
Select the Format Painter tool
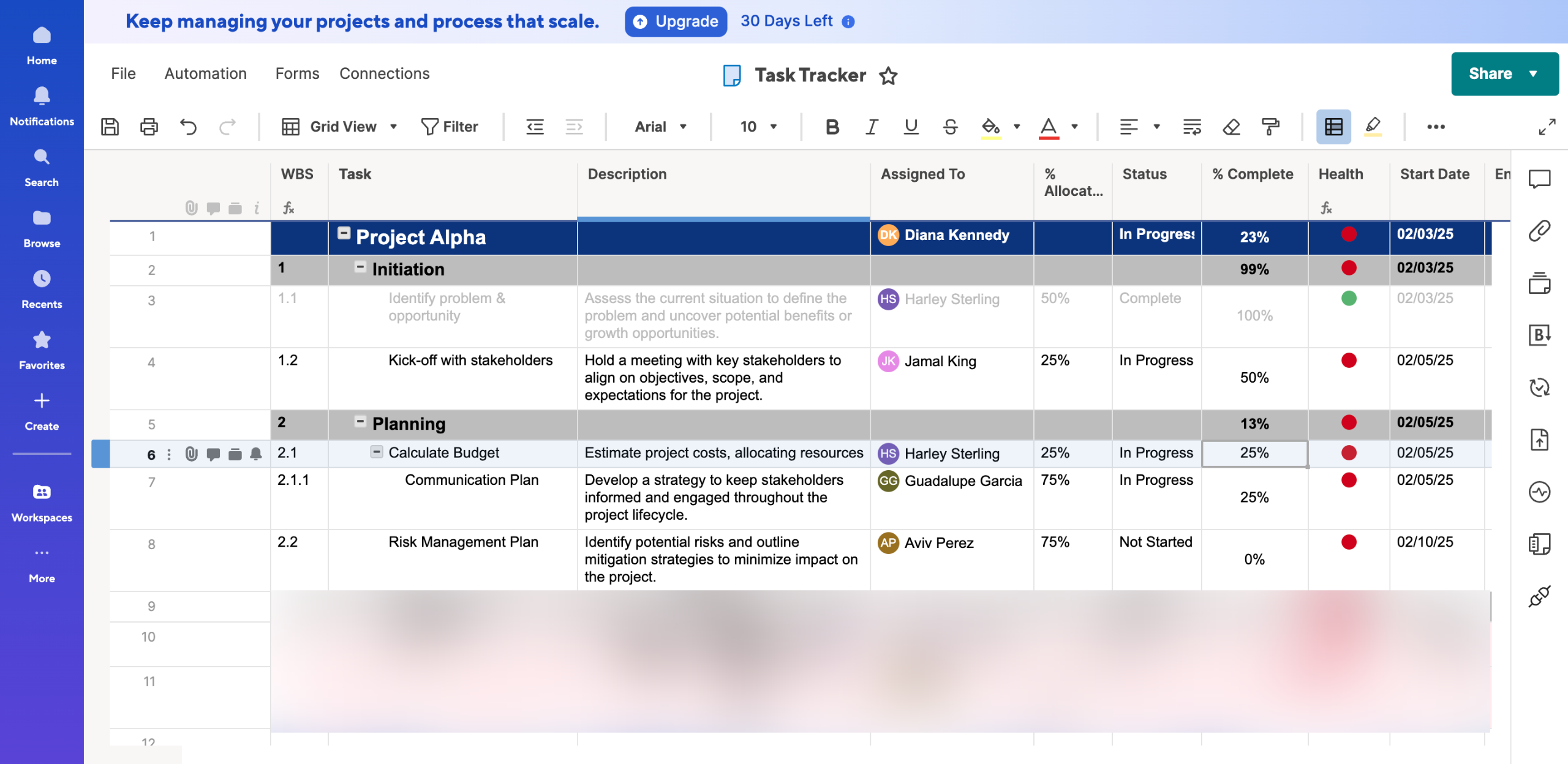click(1271, 127)
